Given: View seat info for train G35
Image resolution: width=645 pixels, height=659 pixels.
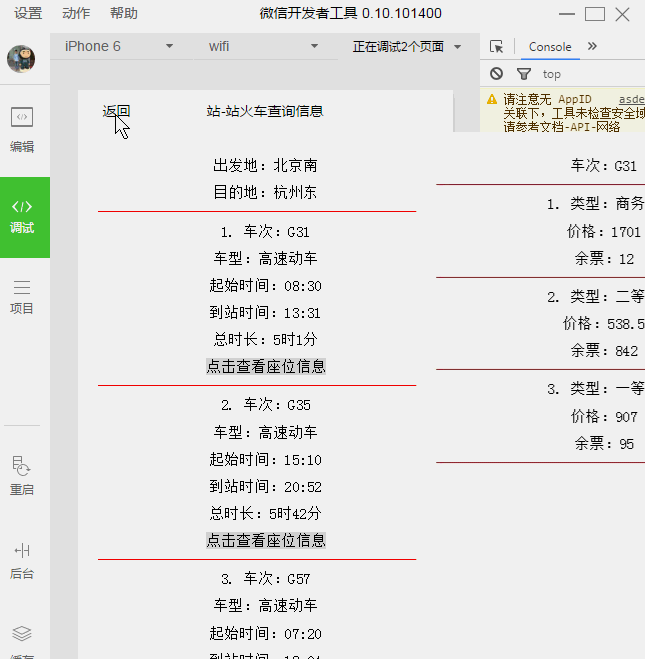Looking at the screenshot, I should 266,540.
